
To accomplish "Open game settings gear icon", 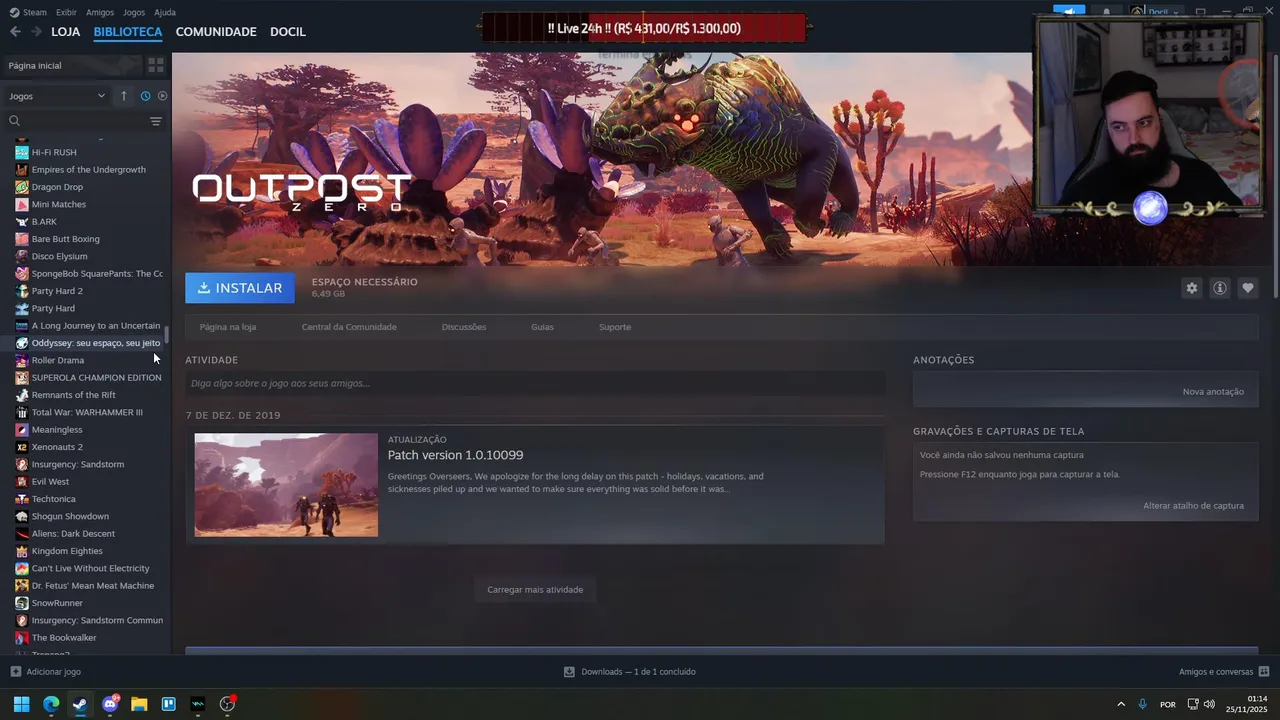I will click(x=1191, y=288).
